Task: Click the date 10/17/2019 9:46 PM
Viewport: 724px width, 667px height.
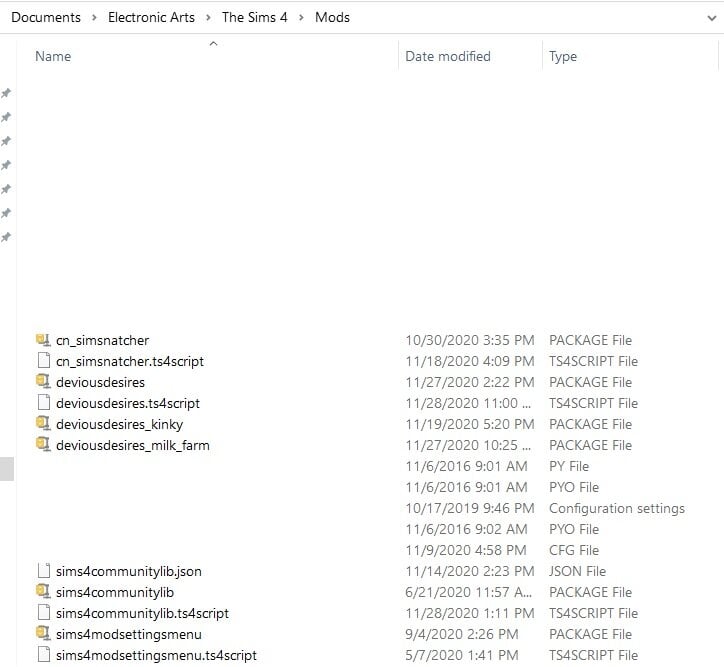Action: (470, 508)
